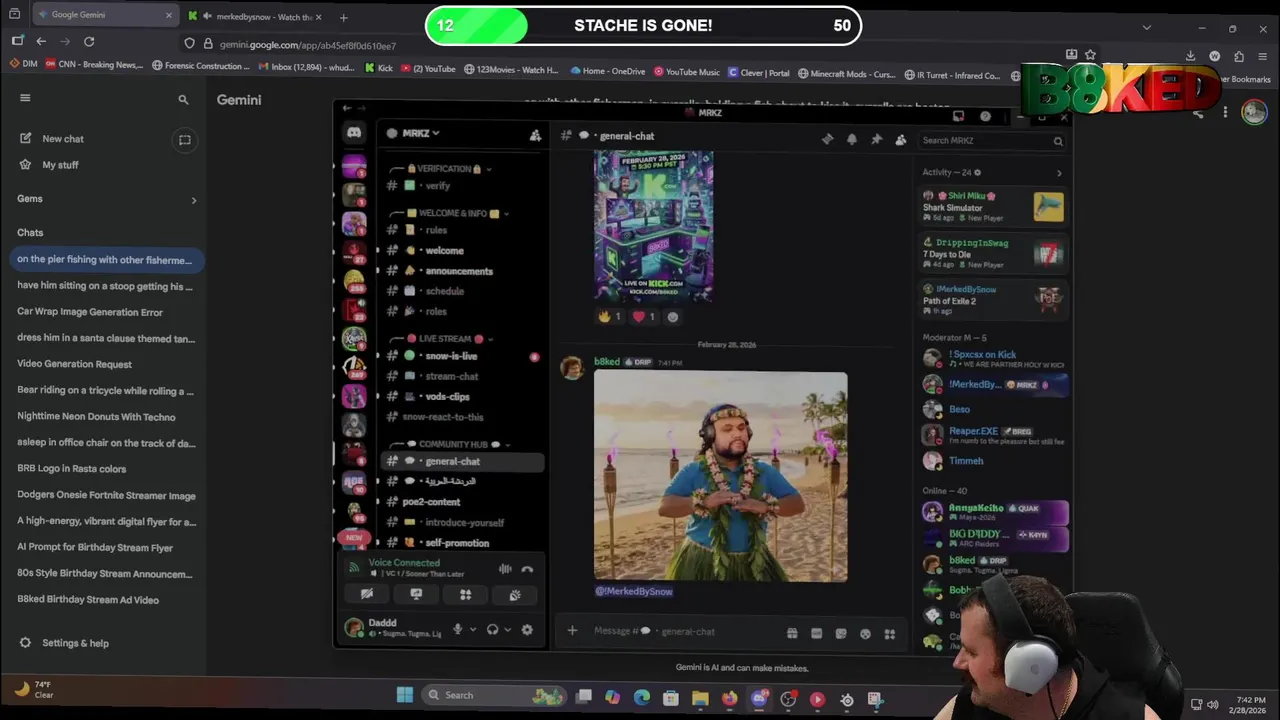Screen dimensions: 1280x720
Task: Open Discord inbox icon in title bar
Action: coord(958,116)
